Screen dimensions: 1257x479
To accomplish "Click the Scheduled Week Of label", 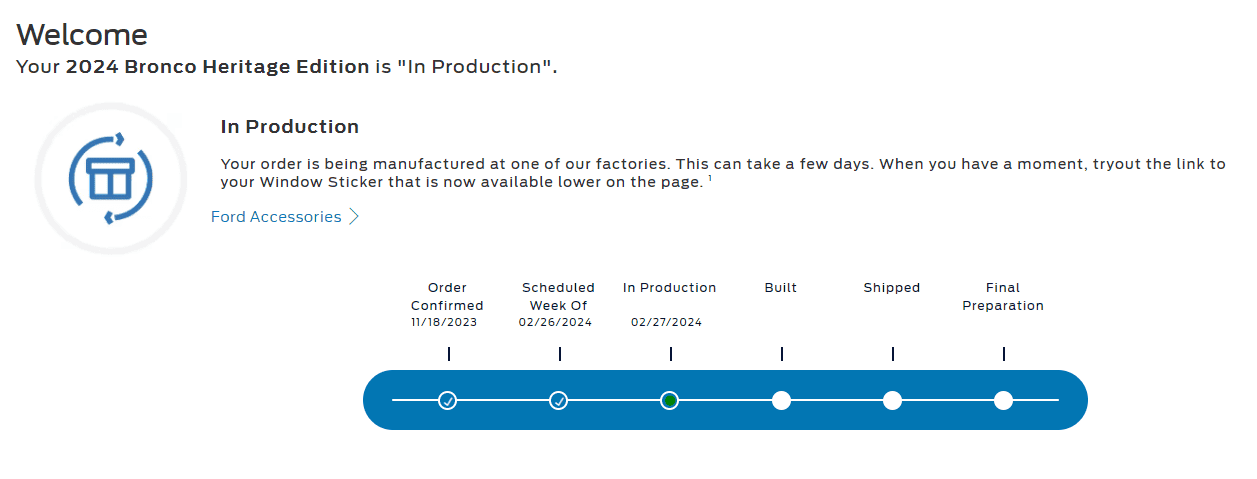I will pos(558,297).
